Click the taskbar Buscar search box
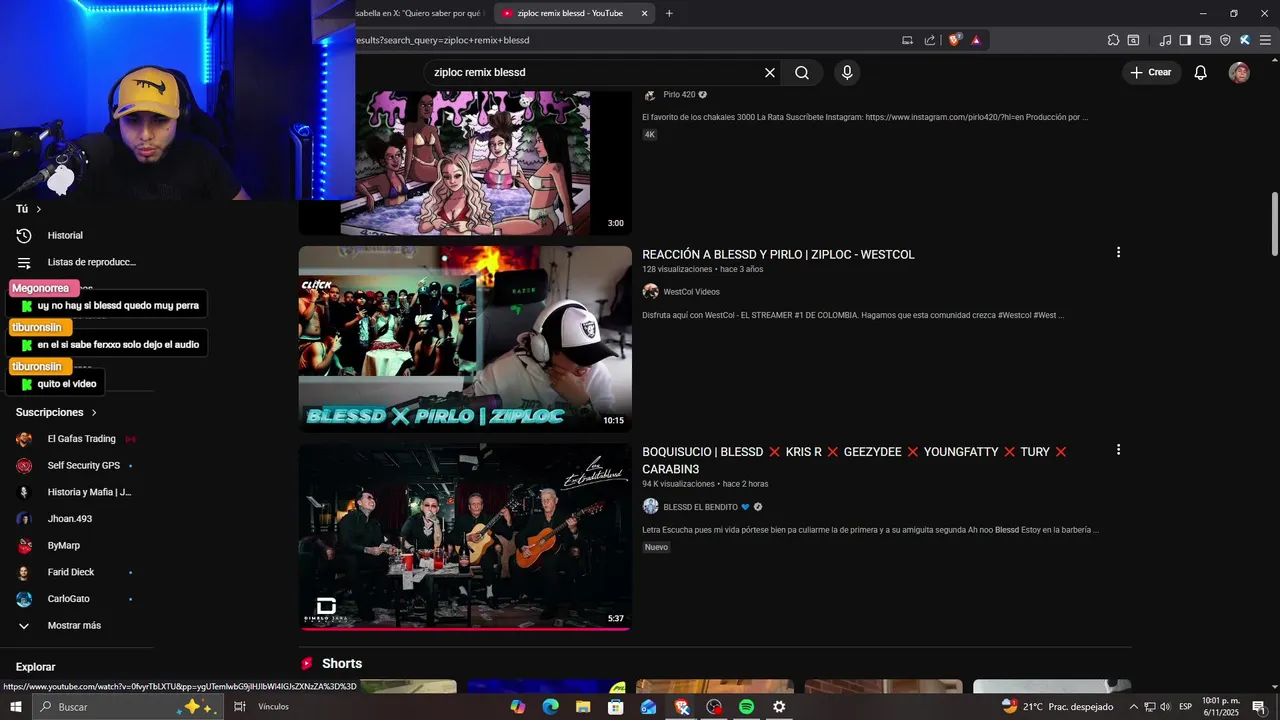The height and width of the screenshot is (720, 1280). (x=128, y=707)
